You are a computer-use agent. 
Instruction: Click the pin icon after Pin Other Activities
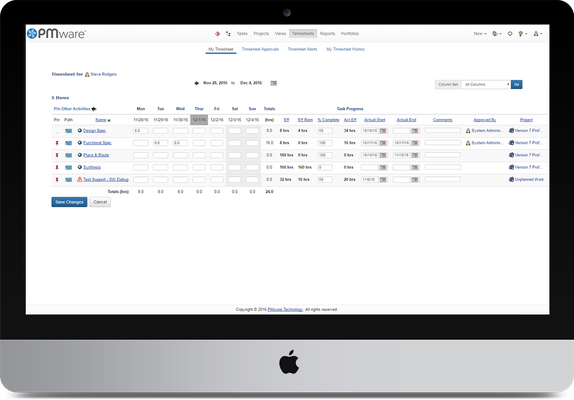94,109
